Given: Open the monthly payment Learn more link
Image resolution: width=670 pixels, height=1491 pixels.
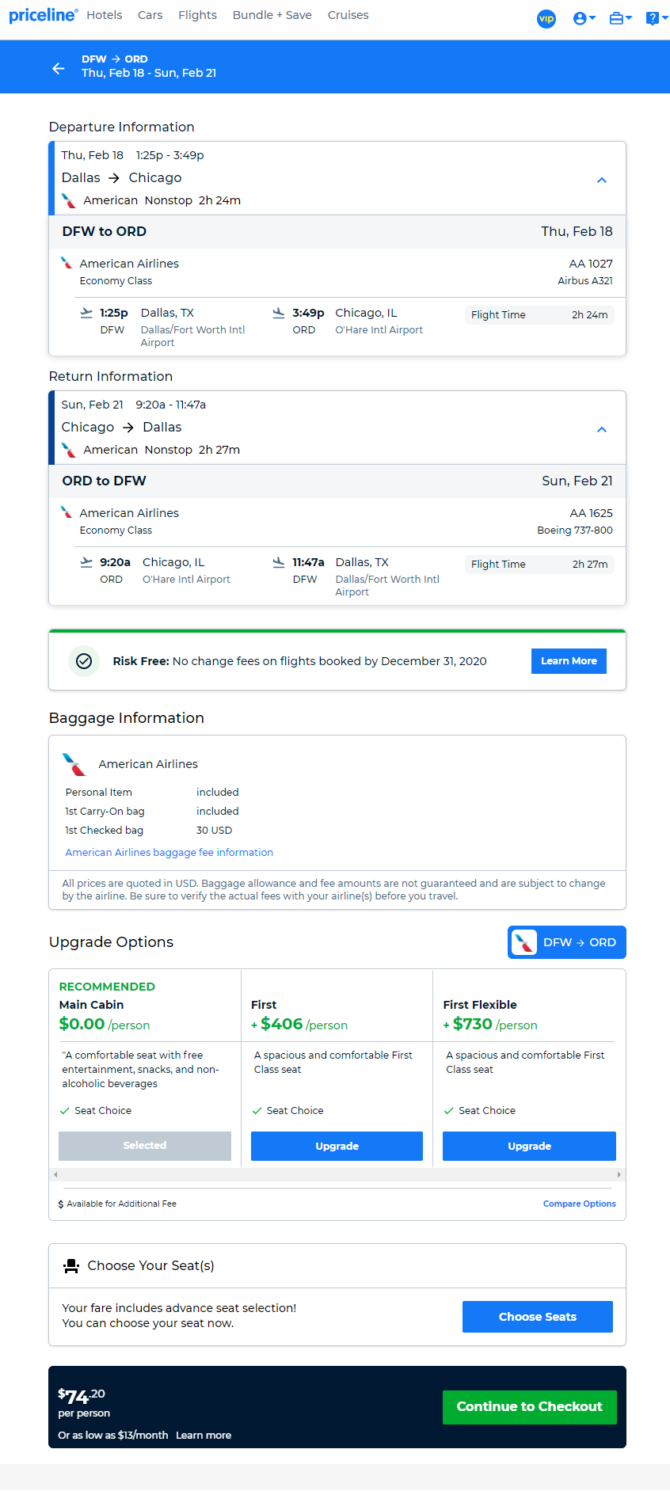Looking at the screenshot, I should click(x=204, y=1435).
